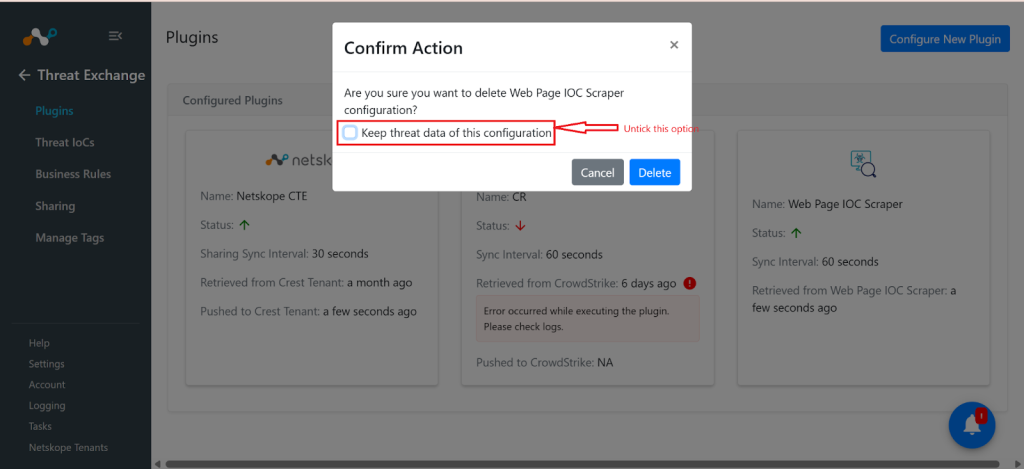The image size is (1024, 469).
Task: Open Netskope Tenants link
Action: pyautogui.click(x=68, y=447)
